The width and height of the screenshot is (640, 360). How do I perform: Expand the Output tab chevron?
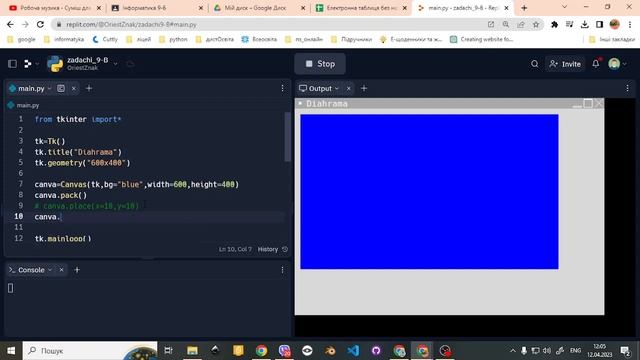point(337,88)
